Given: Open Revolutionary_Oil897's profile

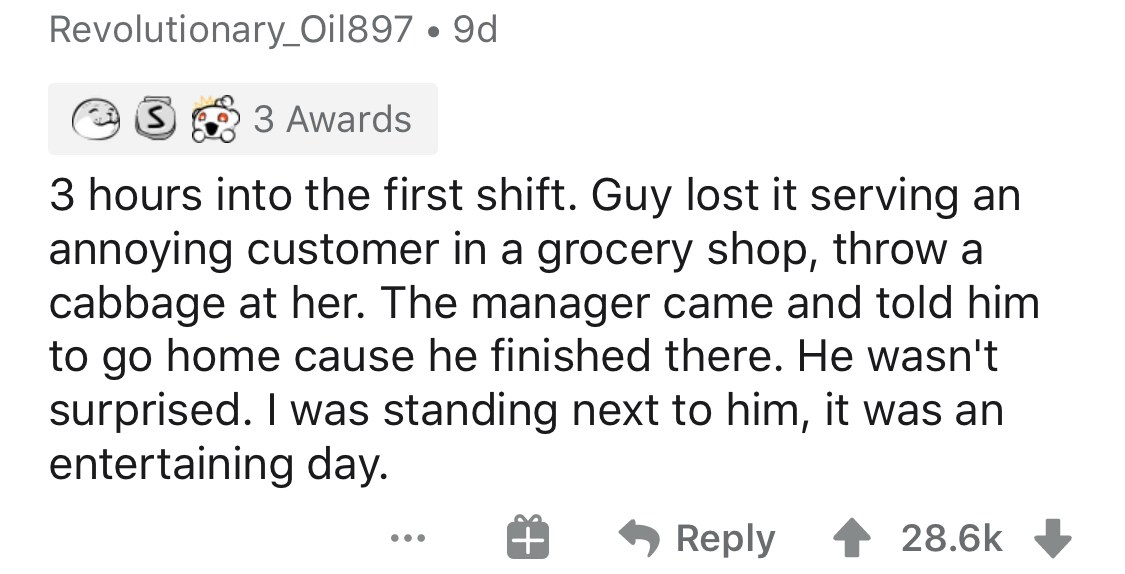Looking at the screenshot, I should click(230, 32).
